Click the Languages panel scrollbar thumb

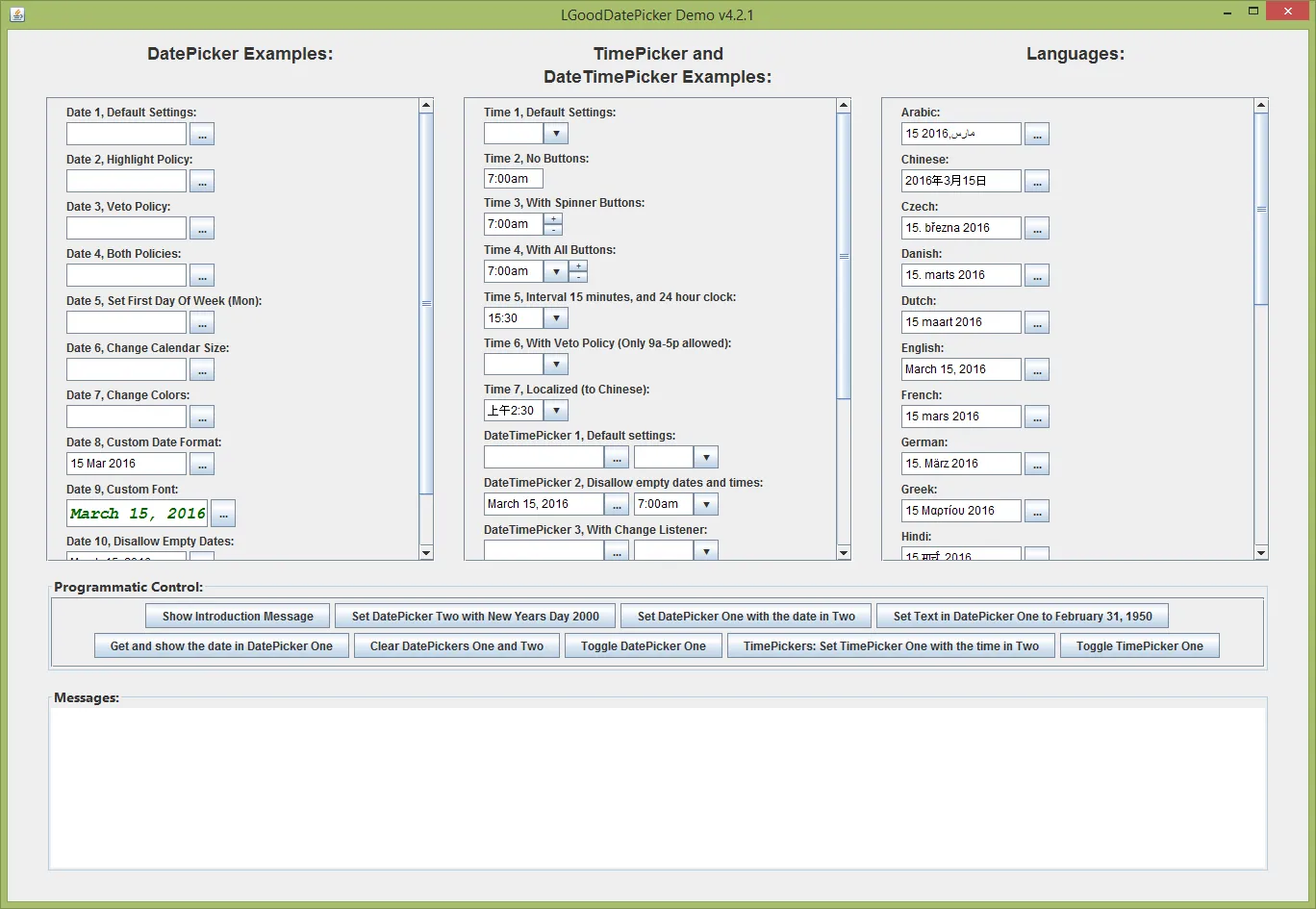(1261, 209)
